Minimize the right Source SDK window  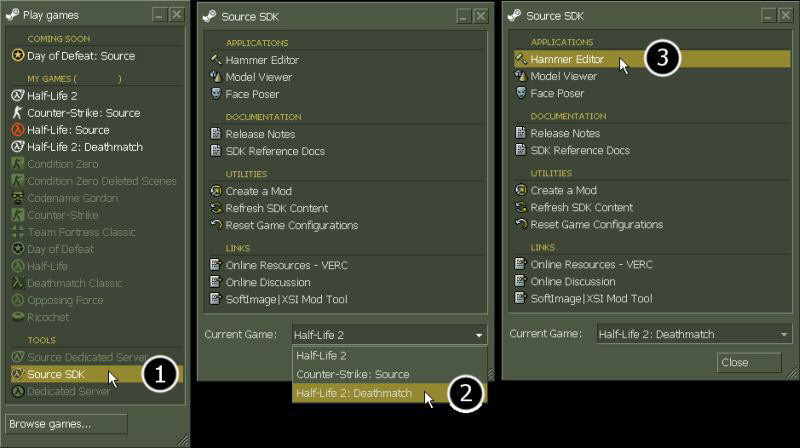coord(768,15)
